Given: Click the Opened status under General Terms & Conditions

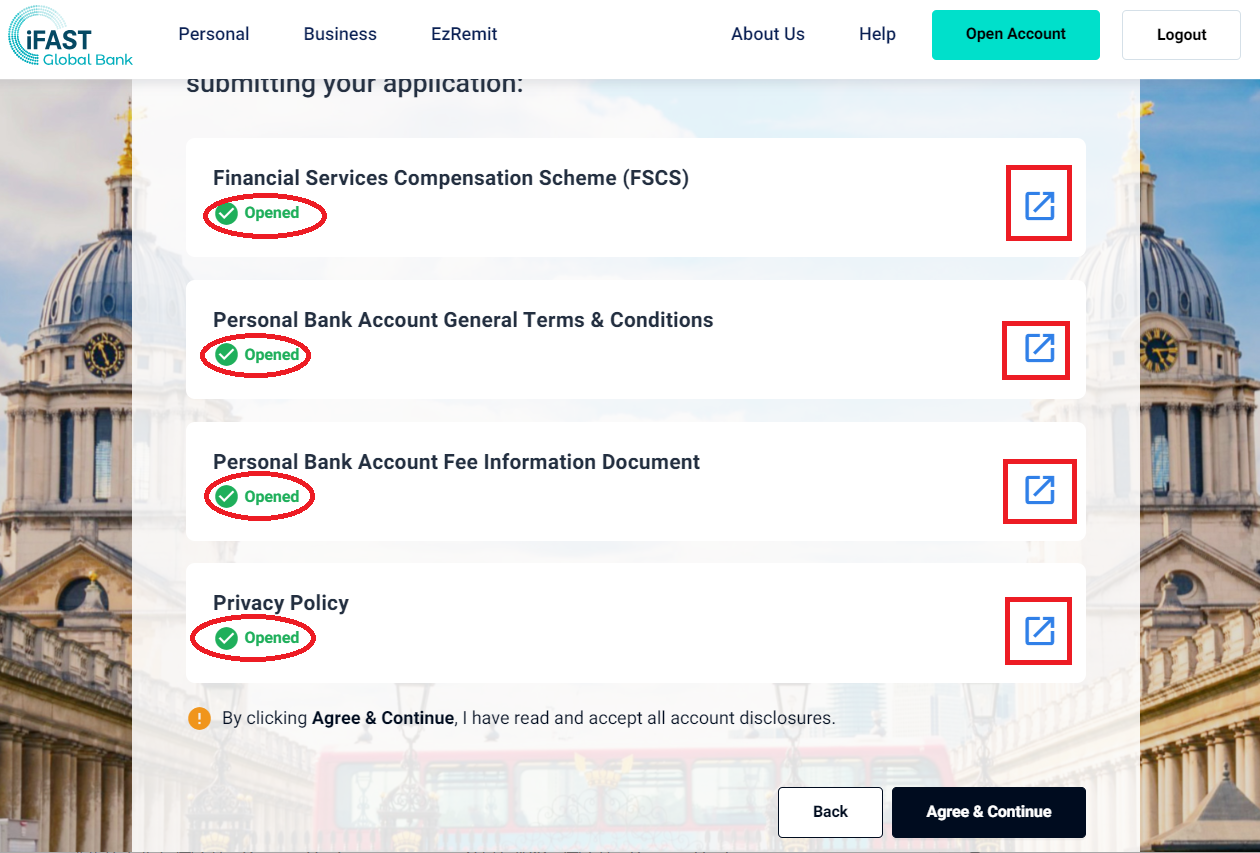Looking at the screenshot, I should click(x=271, y=355).
